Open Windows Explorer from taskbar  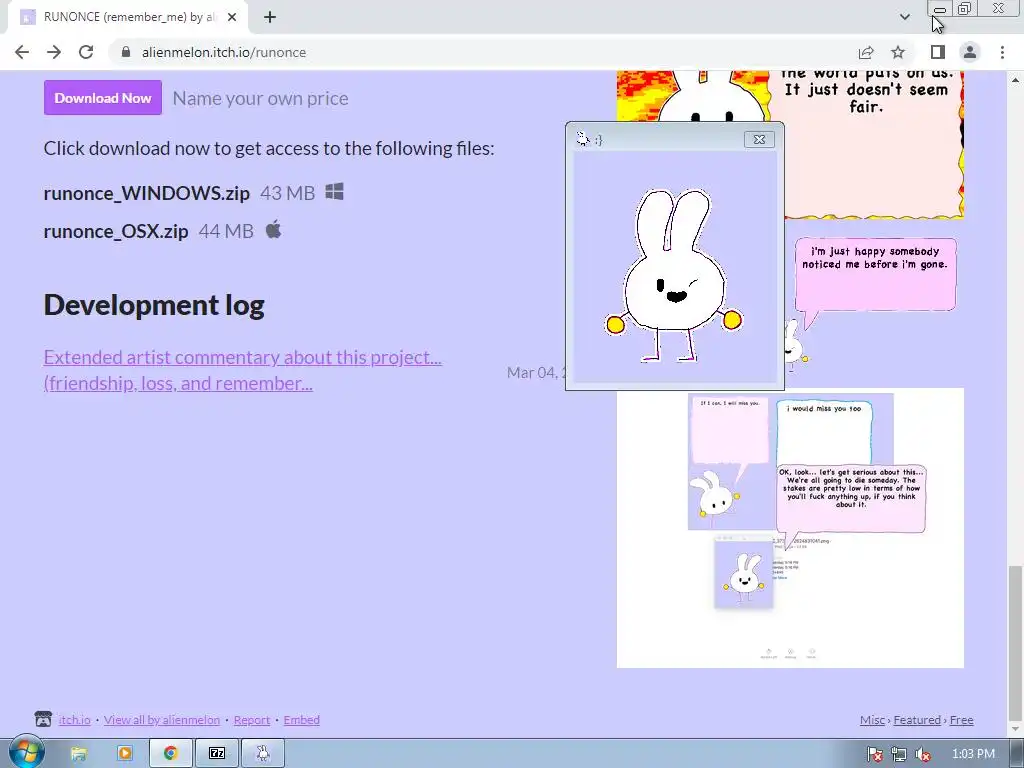[79, 754]
